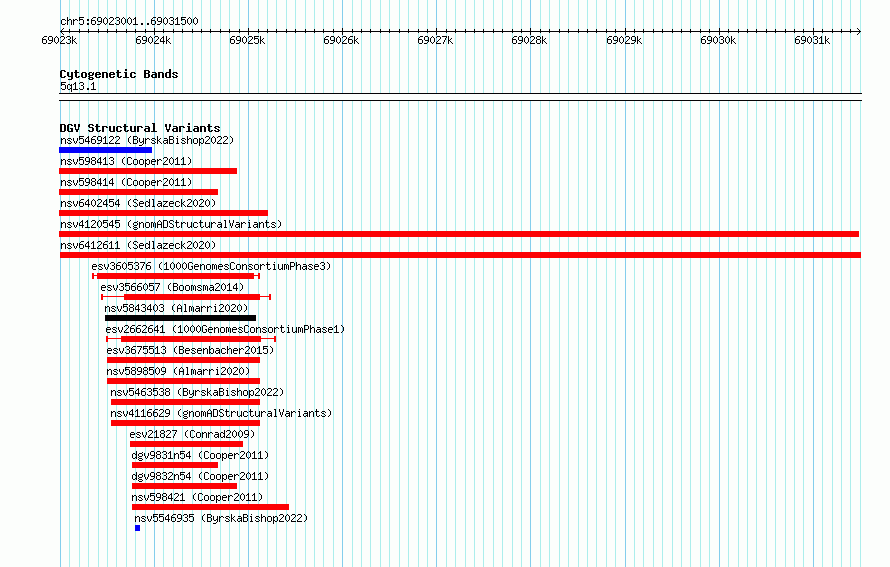Click the esv2662641 red variant bar

191,339
